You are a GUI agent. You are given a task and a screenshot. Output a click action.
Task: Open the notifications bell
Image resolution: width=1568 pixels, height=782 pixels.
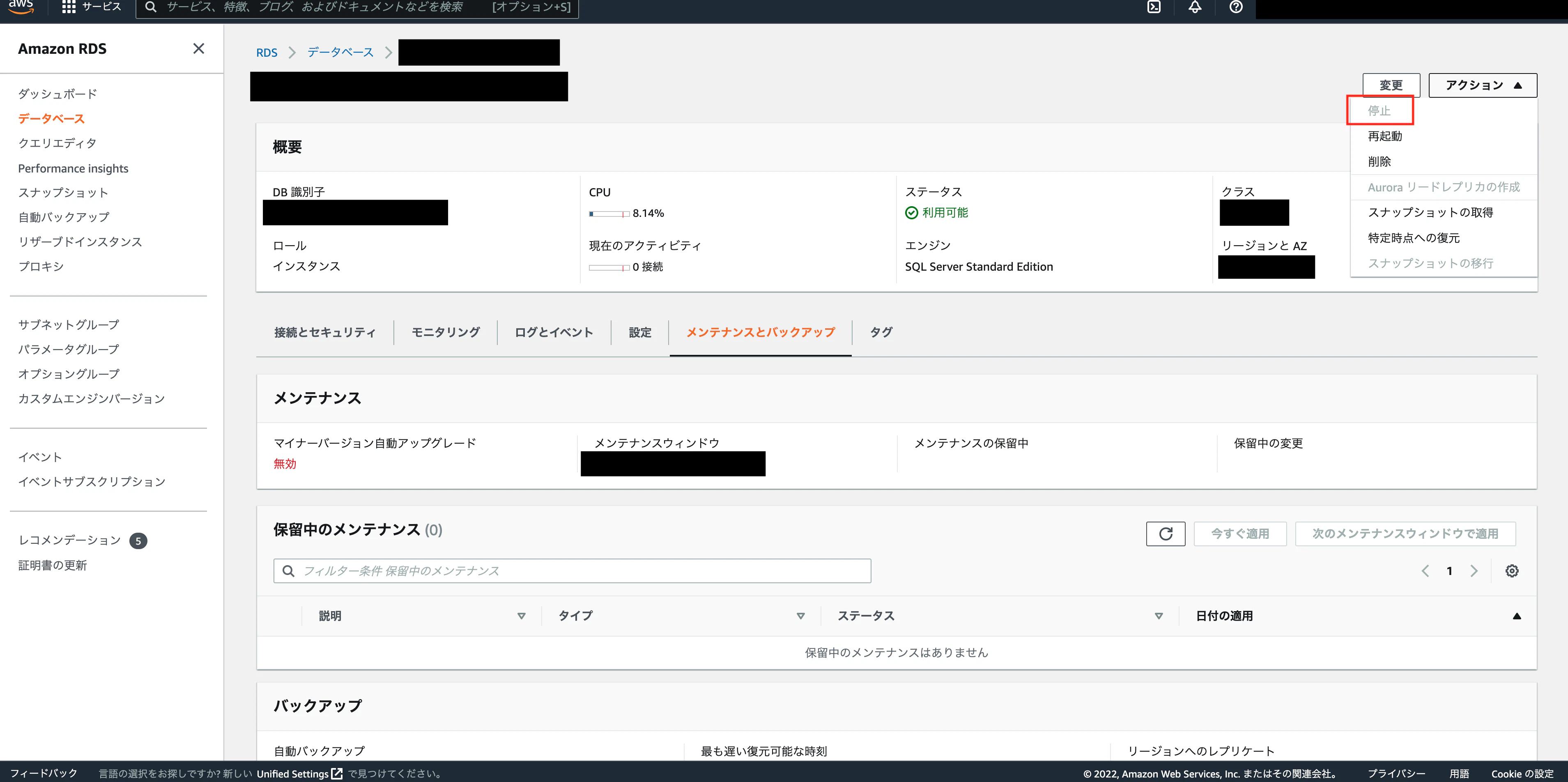point(1194,7)
